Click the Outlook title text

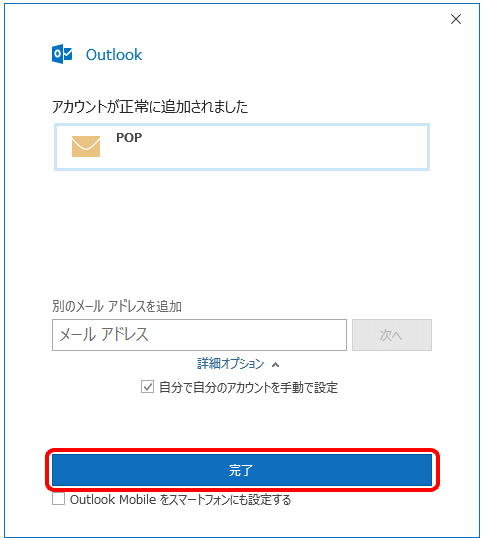click(x=114, y=55)
